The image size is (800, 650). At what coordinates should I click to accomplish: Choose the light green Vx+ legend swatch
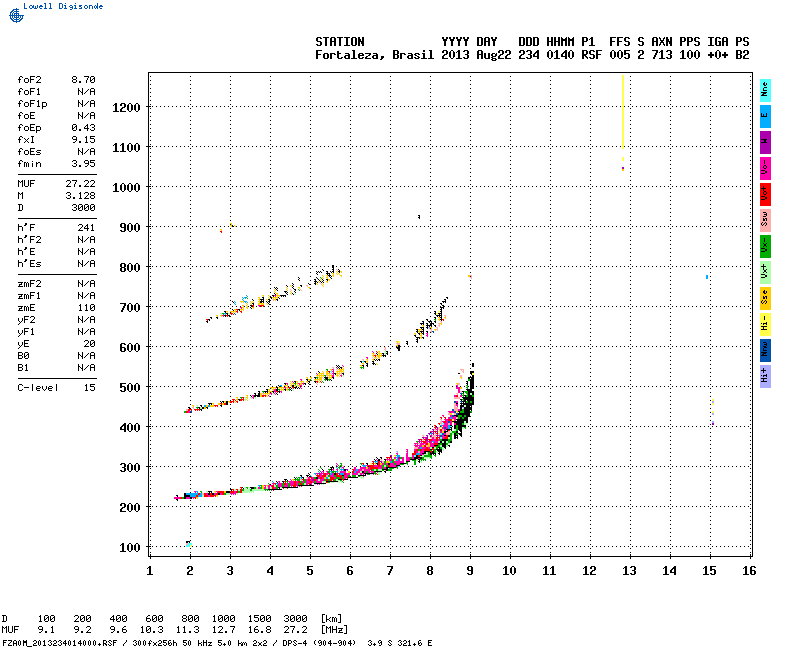(x=765, y=272)
